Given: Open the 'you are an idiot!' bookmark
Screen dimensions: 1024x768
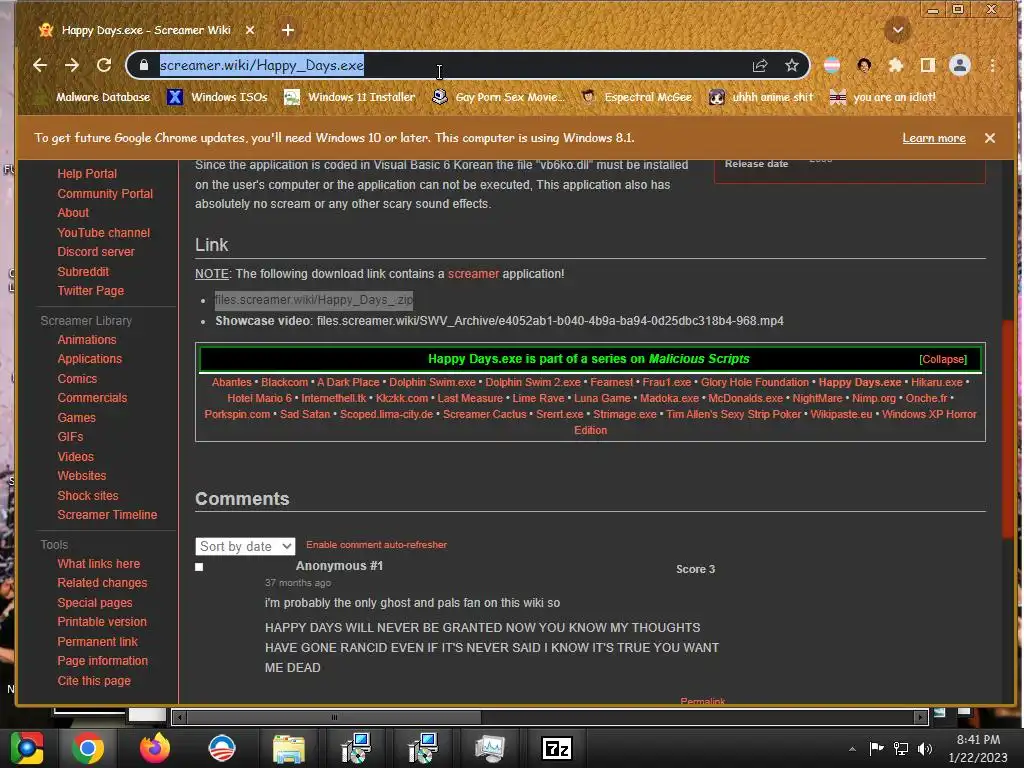Looking at the screenshot, I should 883,97.
